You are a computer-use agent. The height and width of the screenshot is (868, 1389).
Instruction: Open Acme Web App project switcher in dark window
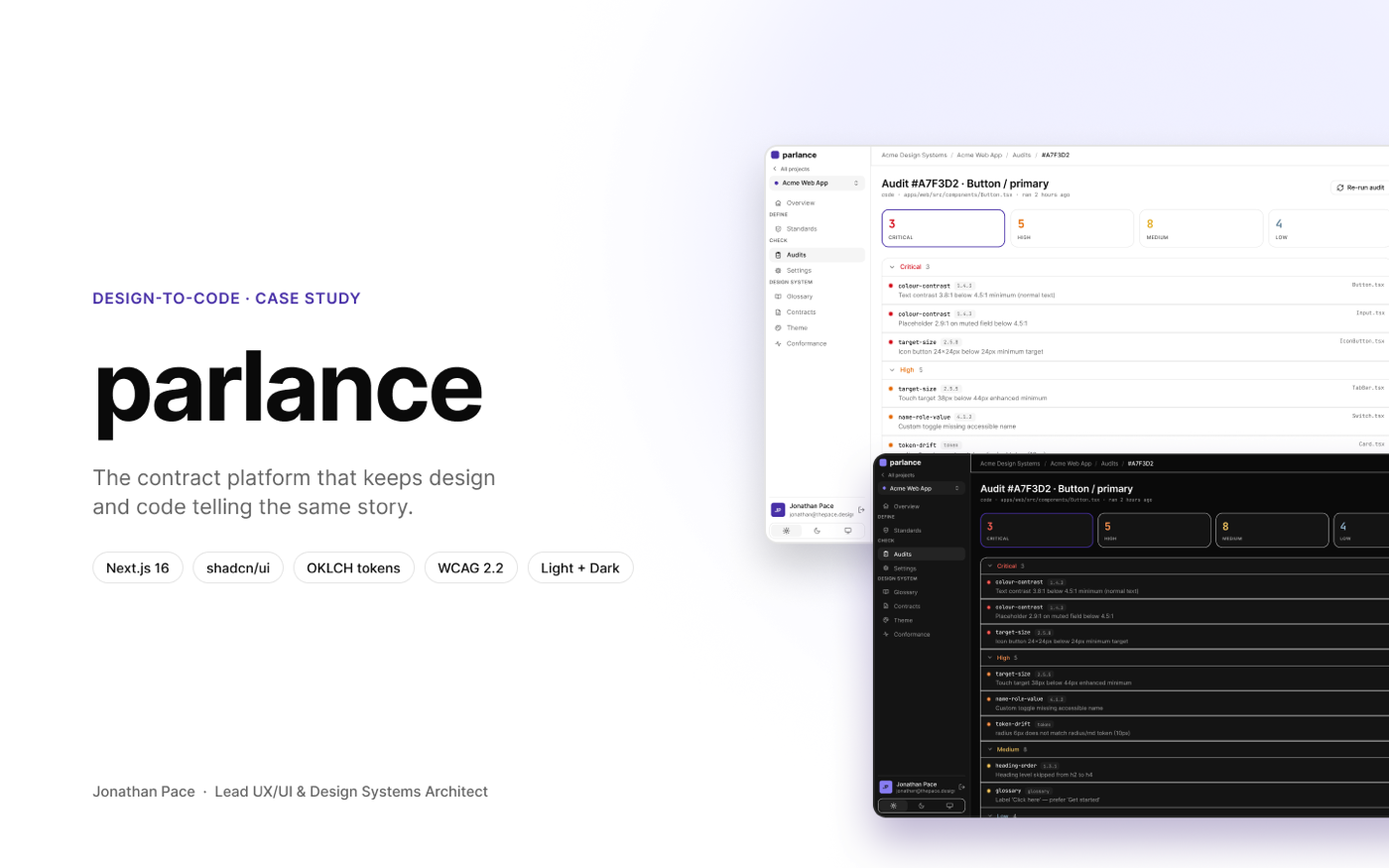click(x=922, y=488)
